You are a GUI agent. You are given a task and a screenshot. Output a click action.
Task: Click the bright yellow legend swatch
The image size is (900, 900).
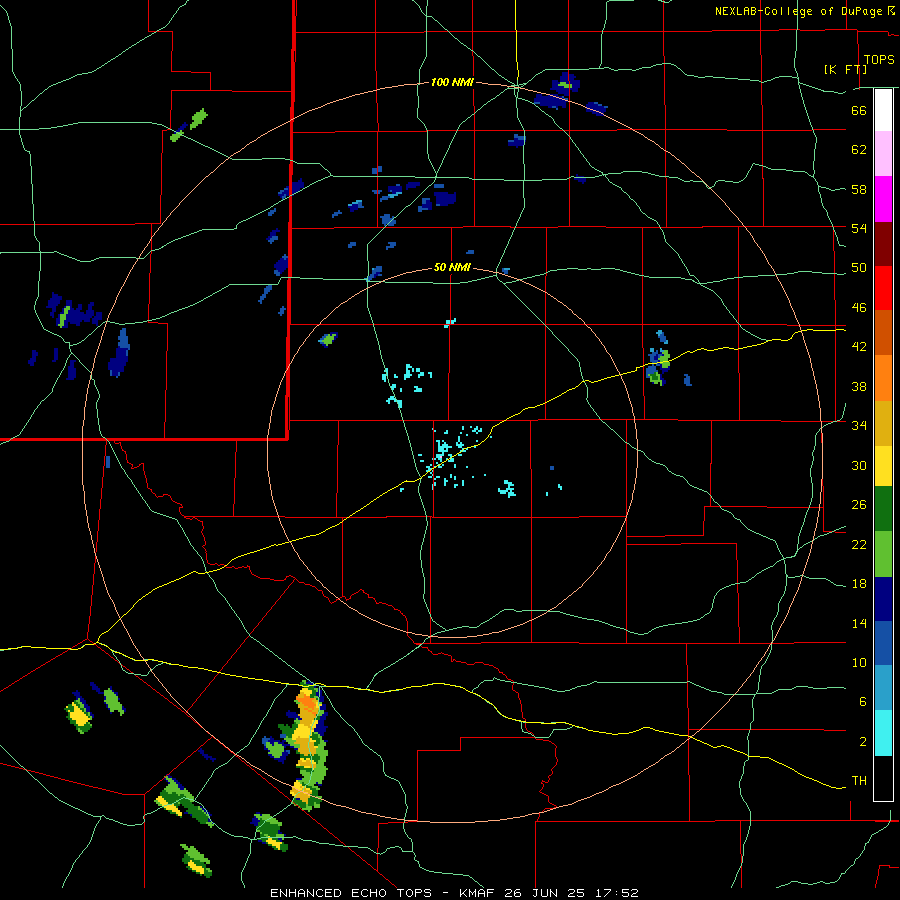coord(883,466)
